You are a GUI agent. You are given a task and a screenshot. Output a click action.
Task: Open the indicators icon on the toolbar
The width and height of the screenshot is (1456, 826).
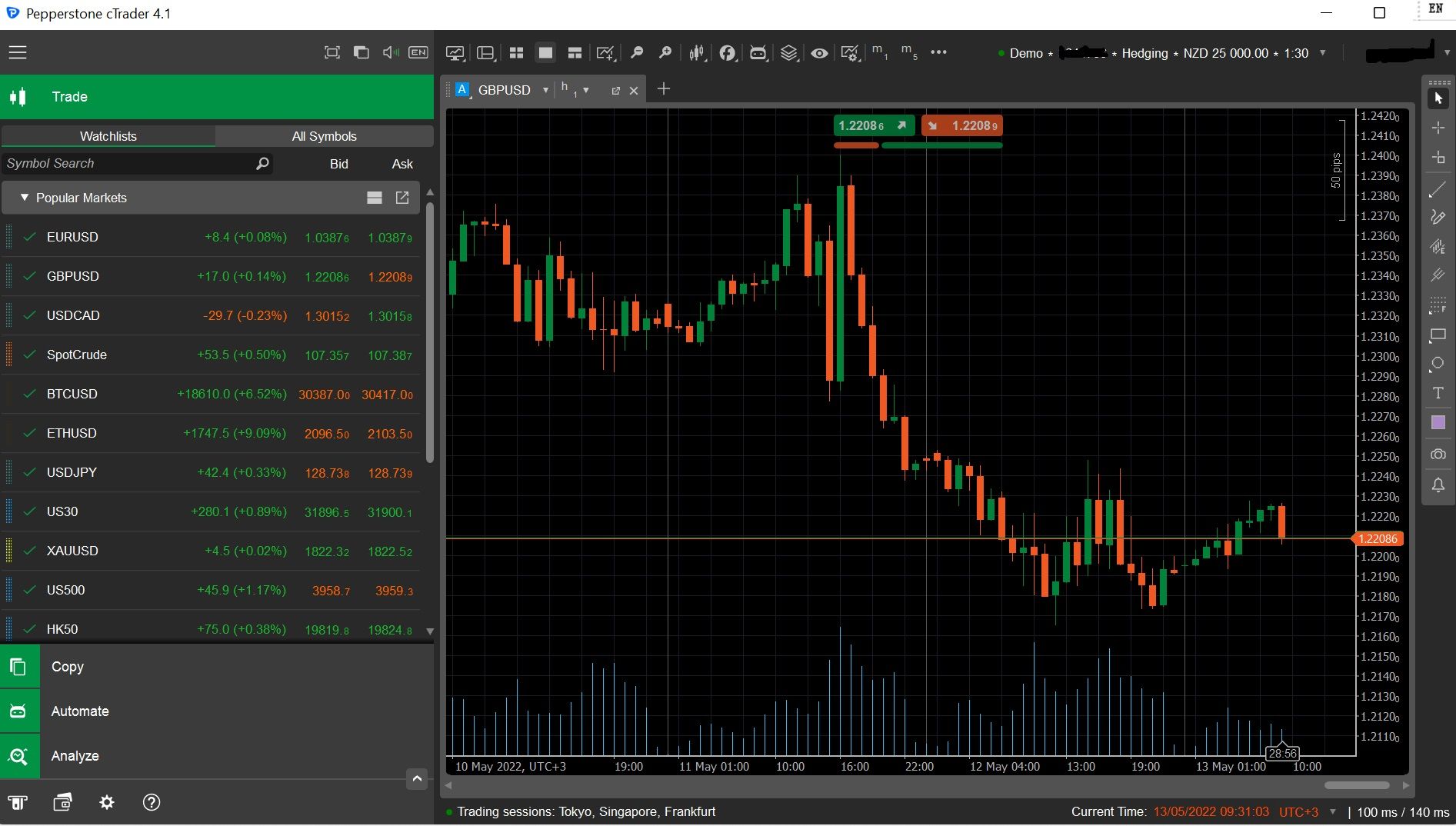tap(728, 52)
